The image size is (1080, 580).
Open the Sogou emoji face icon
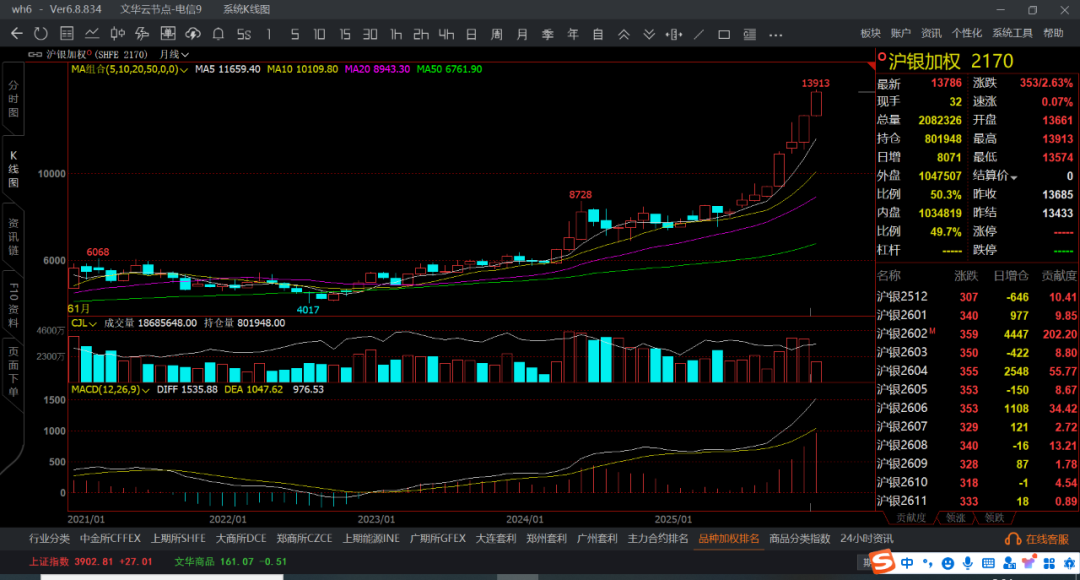pyautogui.click(x=948, y=563)
